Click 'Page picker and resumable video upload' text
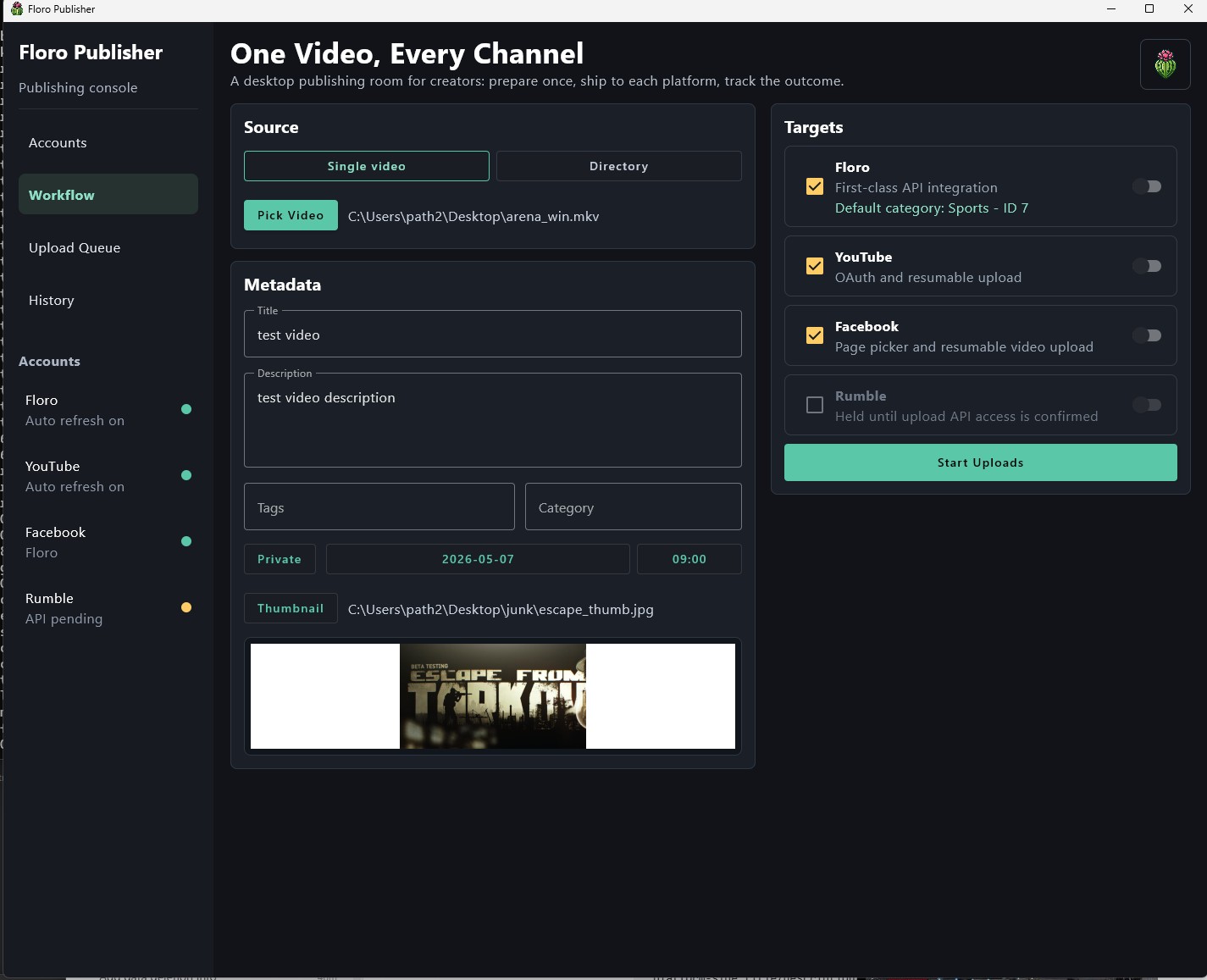The height and width of the screenshot is (980, 1207). click(x=964, y=346)
